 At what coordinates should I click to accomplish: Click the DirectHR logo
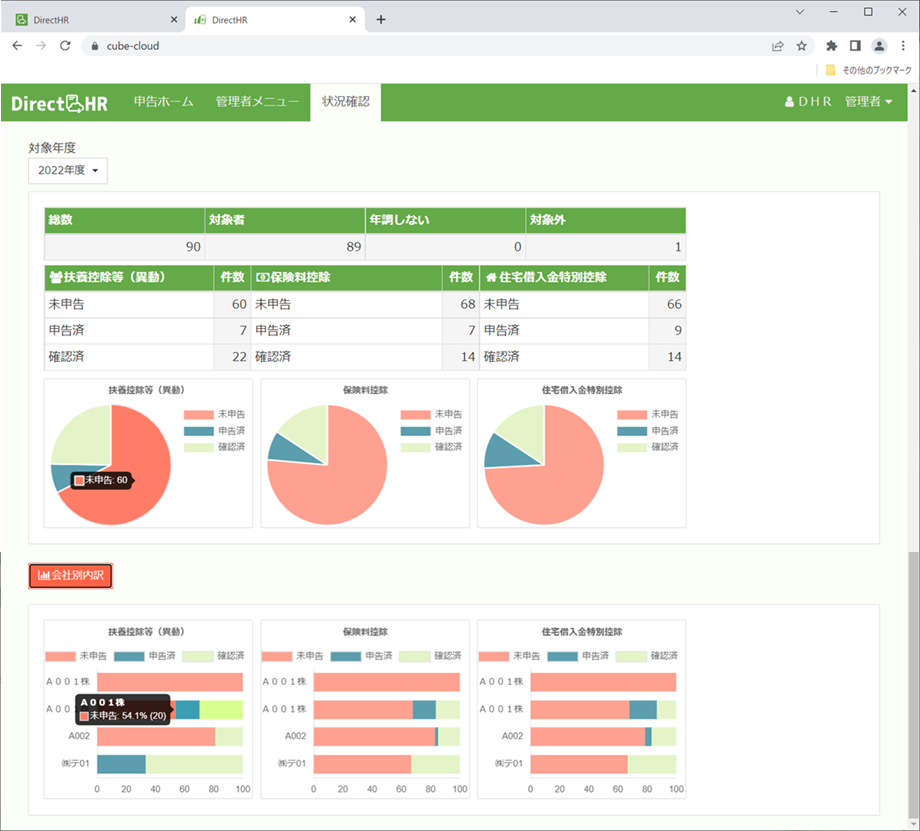[x=59, y=103]
